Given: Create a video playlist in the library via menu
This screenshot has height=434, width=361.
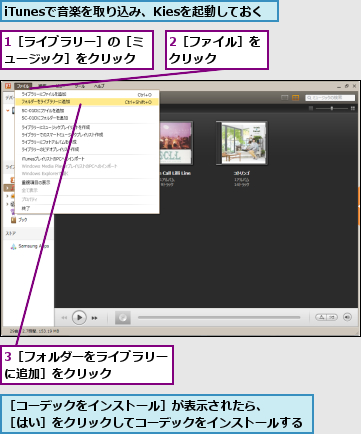Looking at the screenshot, I should pyautogui.click(x=87, y=149).
